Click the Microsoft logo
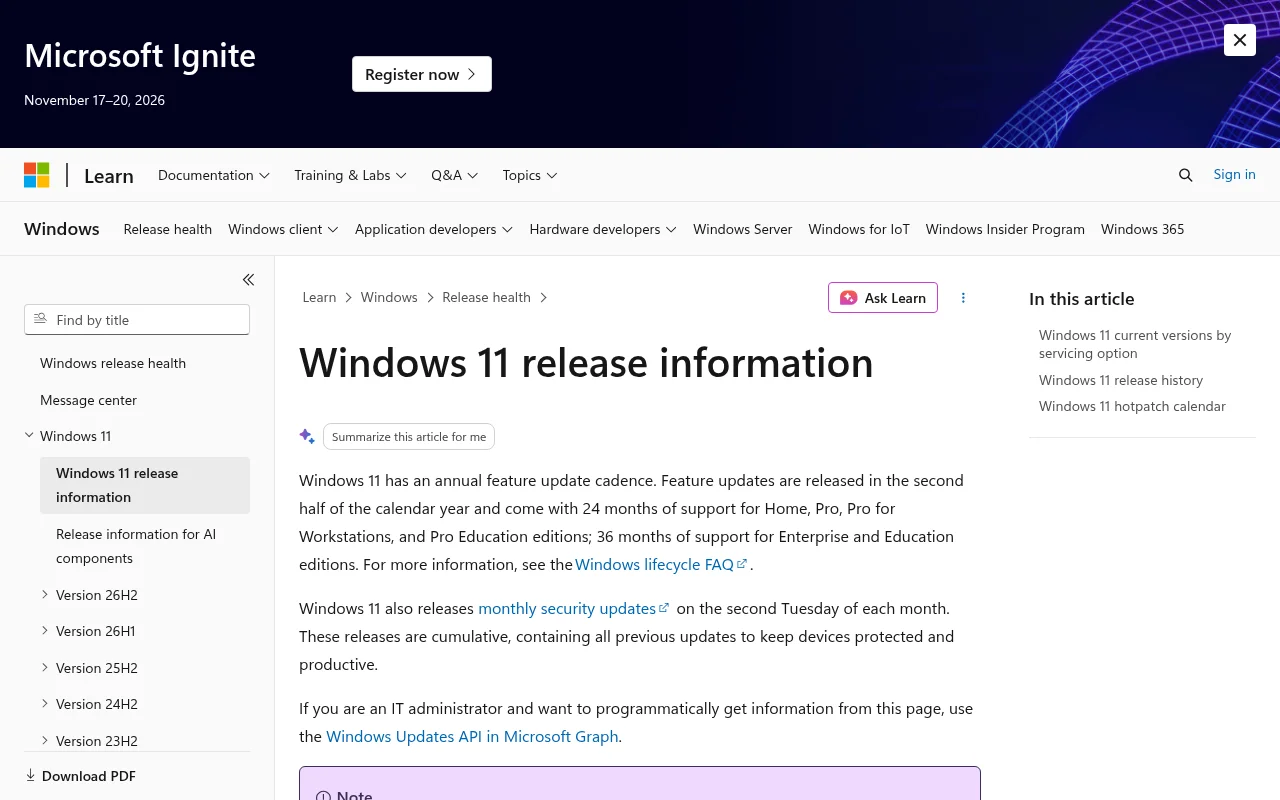Screen dimensions: 1280x800 (x=37, y=175)
